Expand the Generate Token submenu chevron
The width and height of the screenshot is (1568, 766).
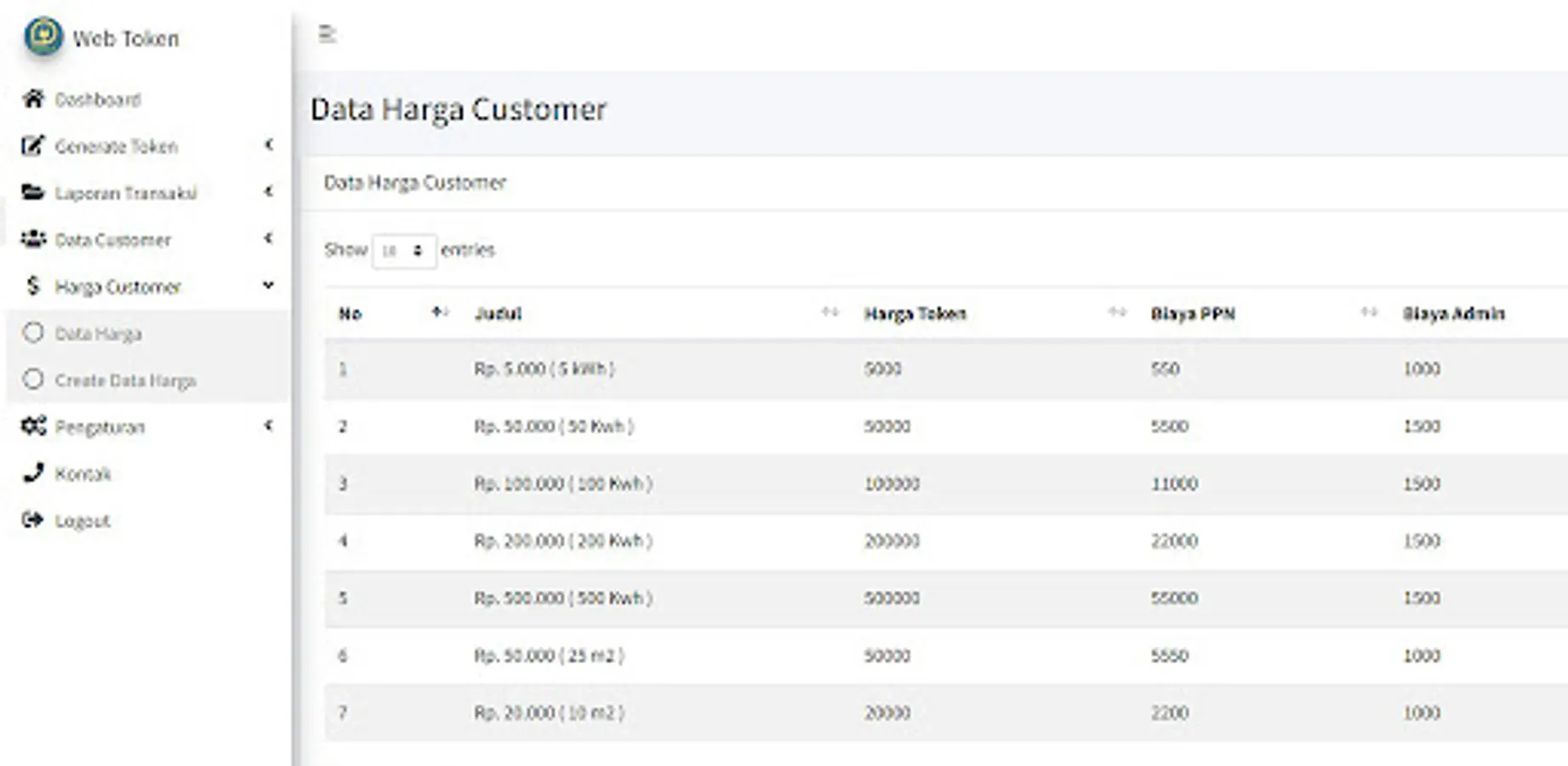click(269, 146)
